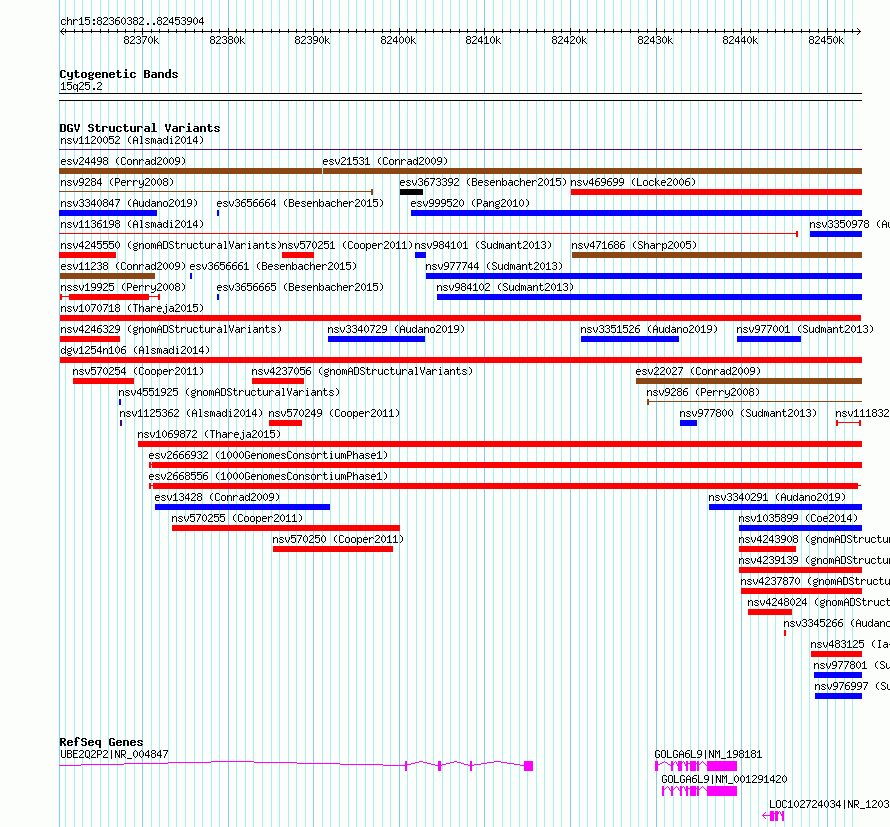Click the nsv9284 (Perry2008) label
Image resolution: width=890 pixels, height=827 pixels.
click(117, 182)
